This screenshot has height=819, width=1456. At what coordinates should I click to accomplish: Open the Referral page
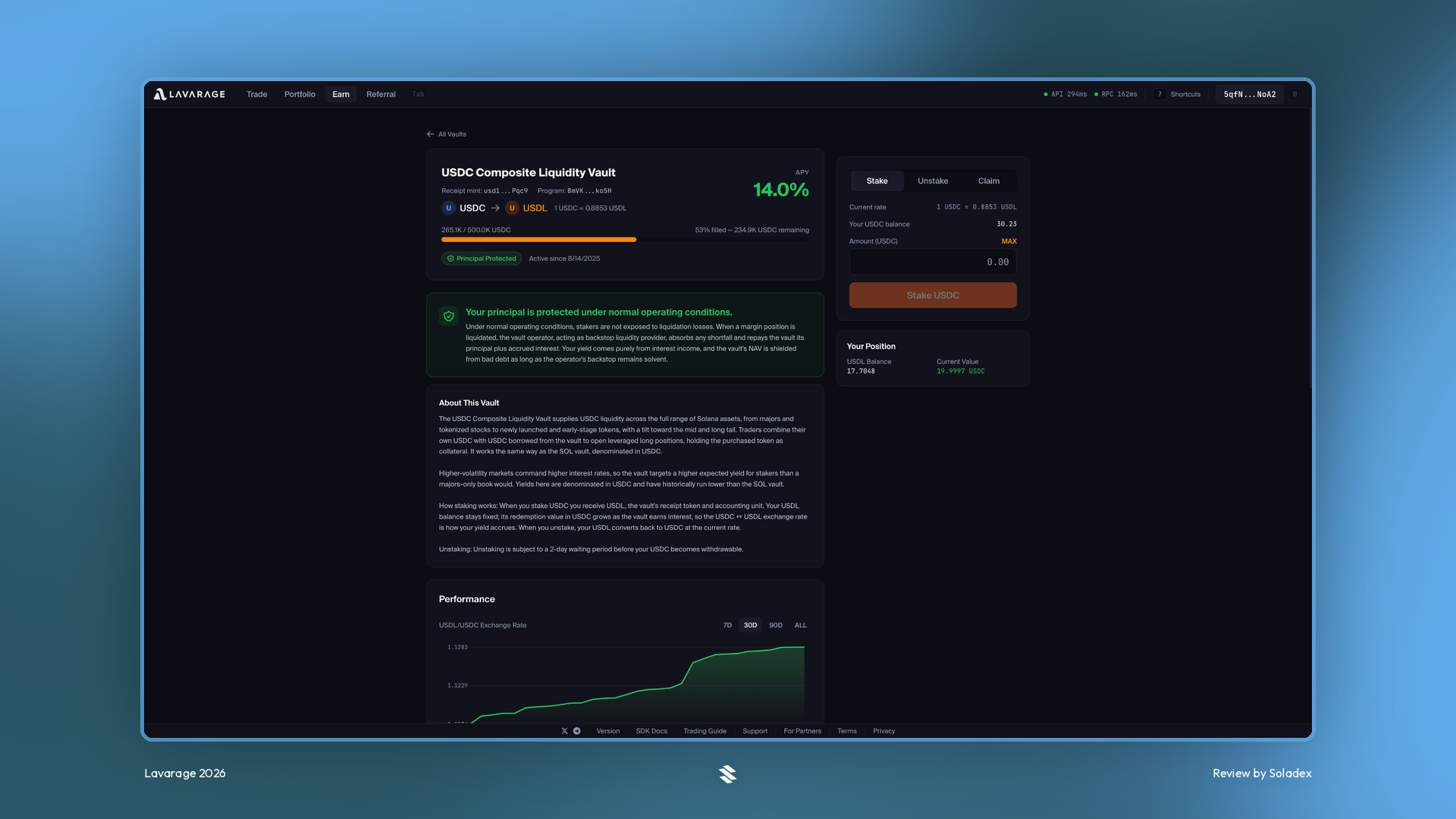pyautogui.click(x=381, y=94)
